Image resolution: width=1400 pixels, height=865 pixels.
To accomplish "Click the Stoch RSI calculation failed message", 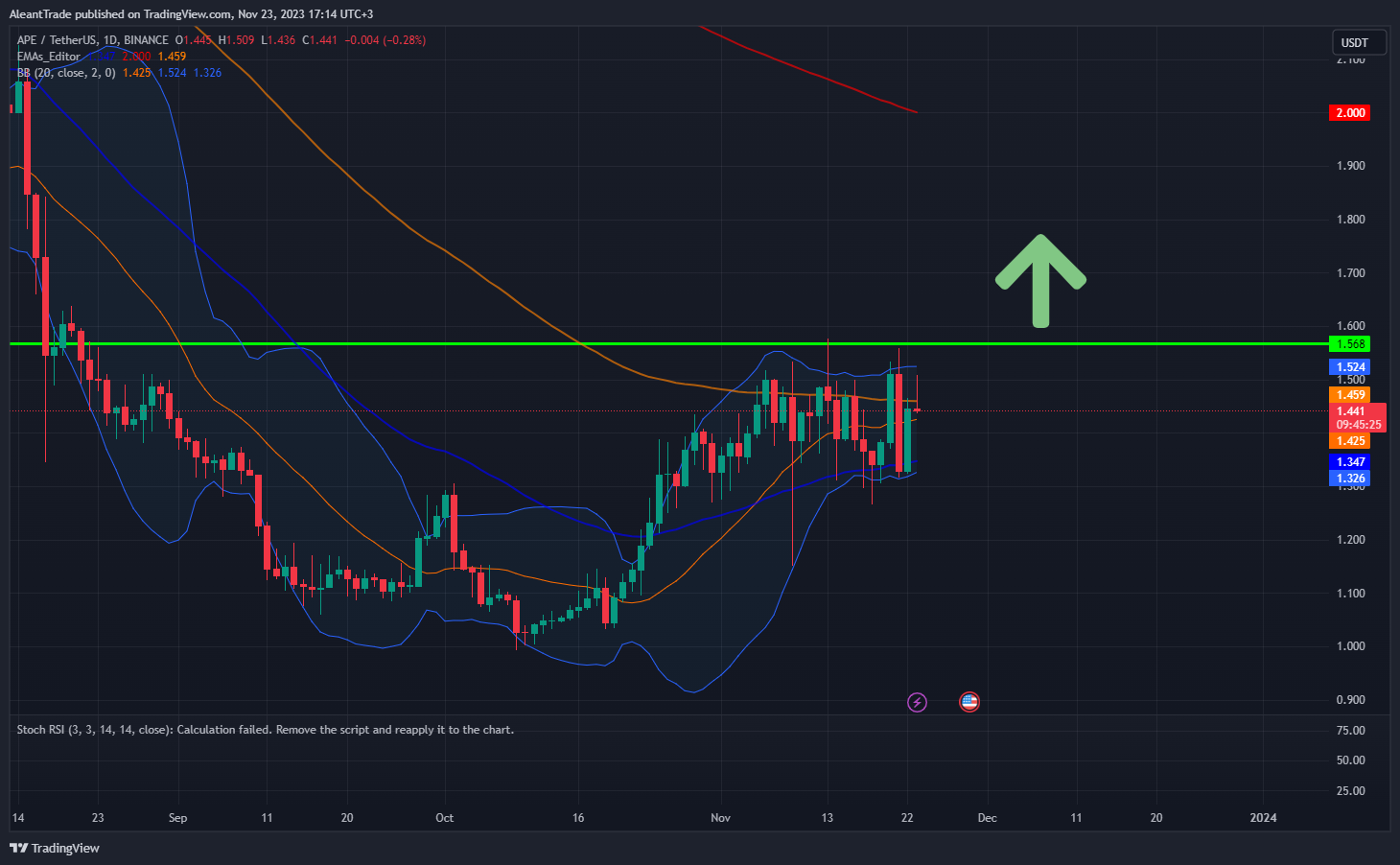I will point(265,730).
